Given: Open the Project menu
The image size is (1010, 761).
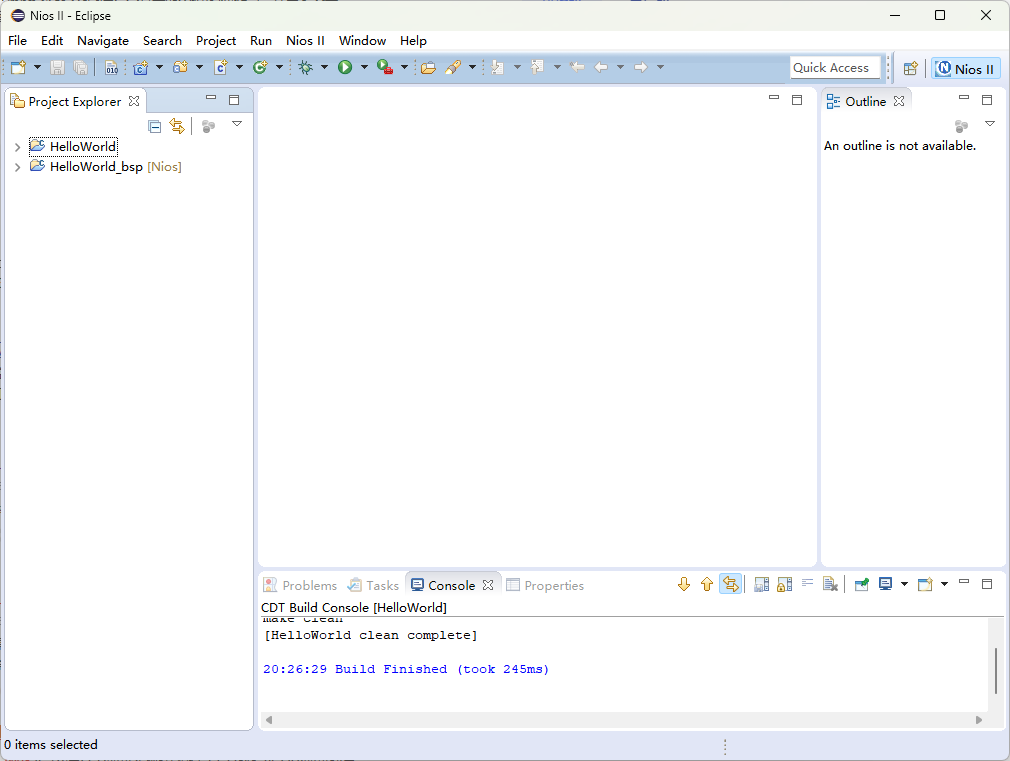Looking at the screenshot, I should click(x=216, y=41).
